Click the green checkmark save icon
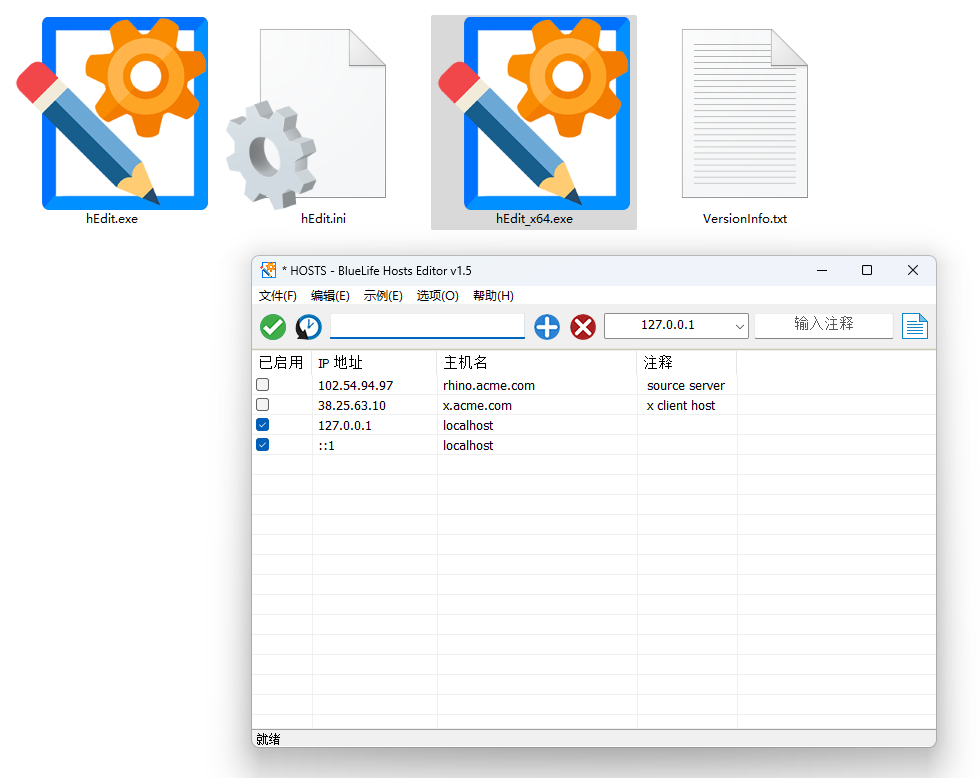 coord(272,326)
